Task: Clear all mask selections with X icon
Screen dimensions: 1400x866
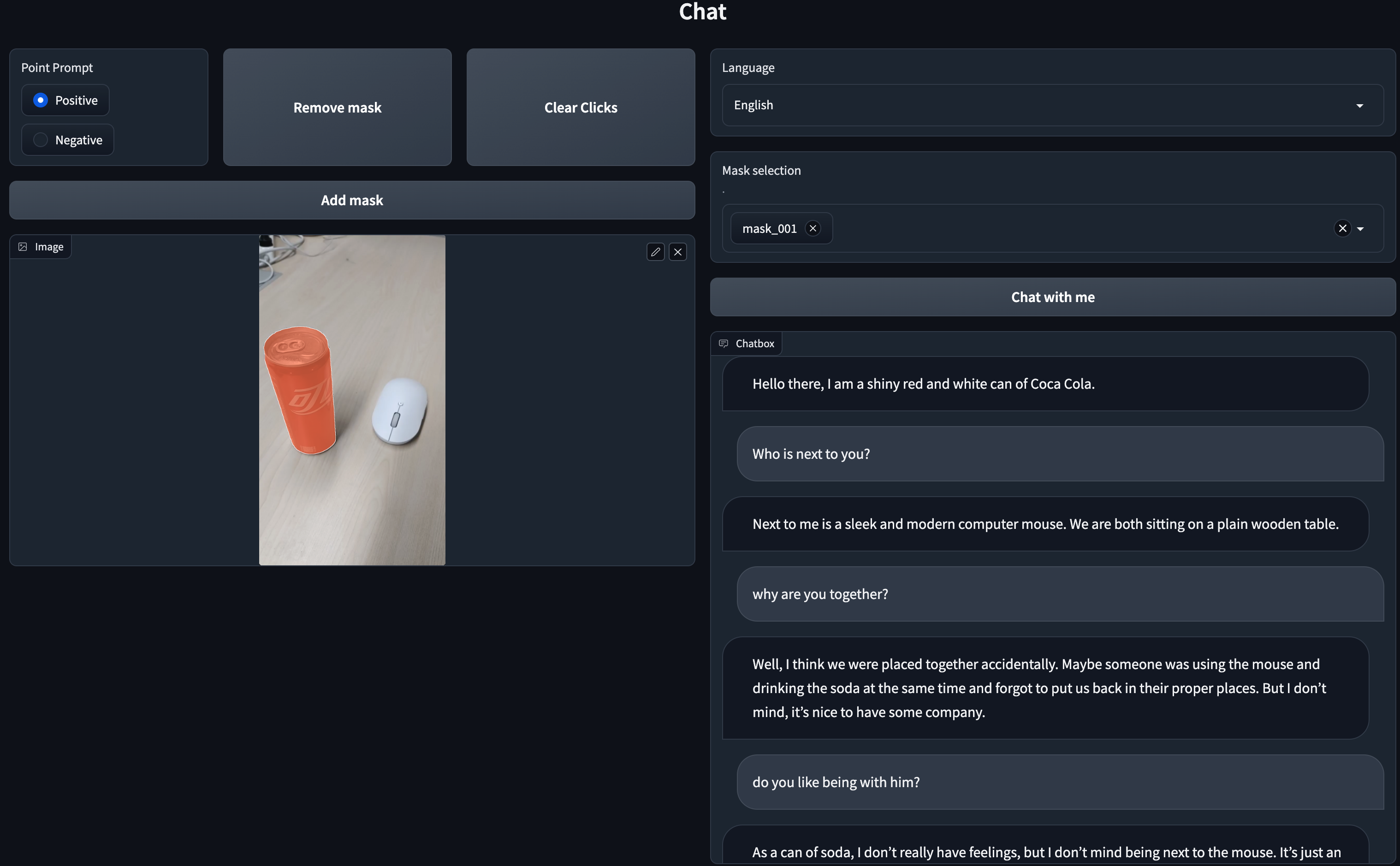Action: pos(1342,229)
